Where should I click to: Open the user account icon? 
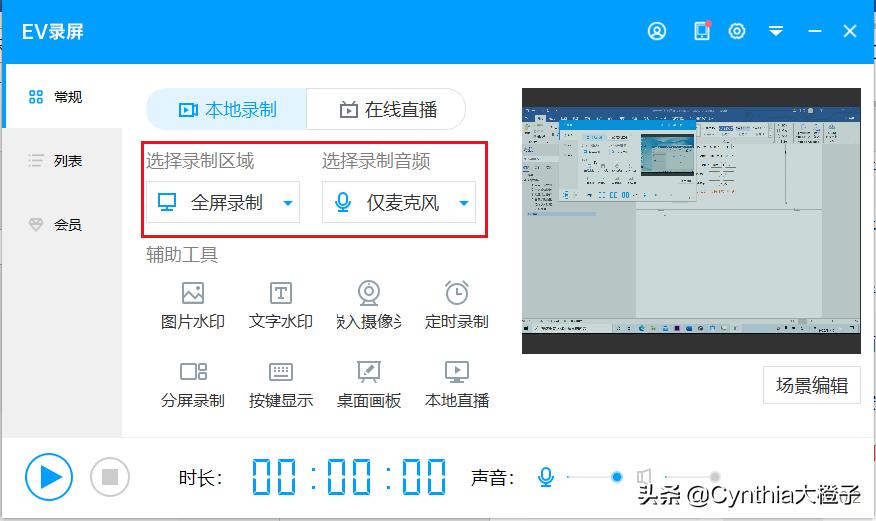point(657,31)
